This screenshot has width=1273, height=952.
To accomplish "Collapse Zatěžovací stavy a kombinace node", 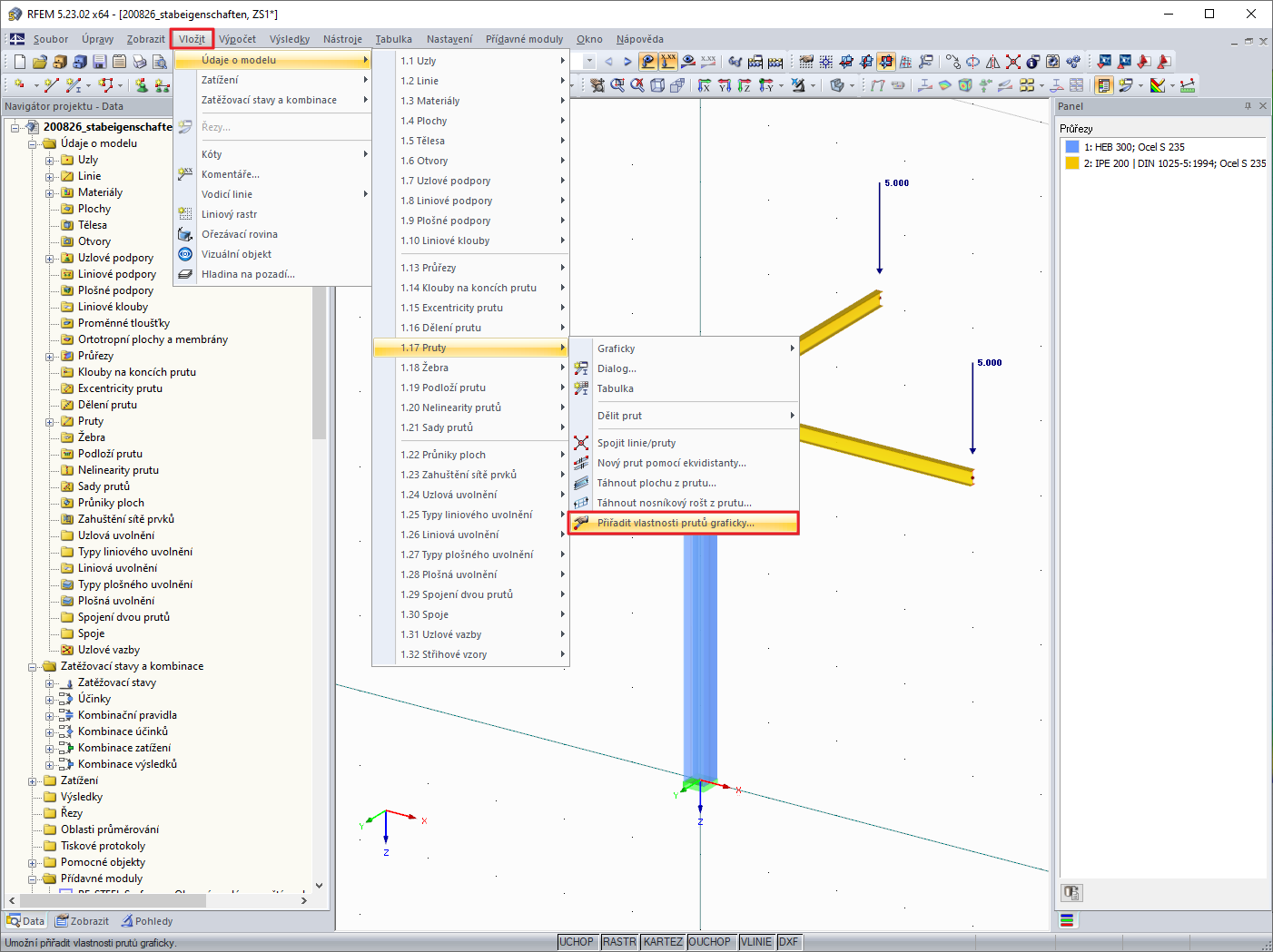I will (33, 667).
